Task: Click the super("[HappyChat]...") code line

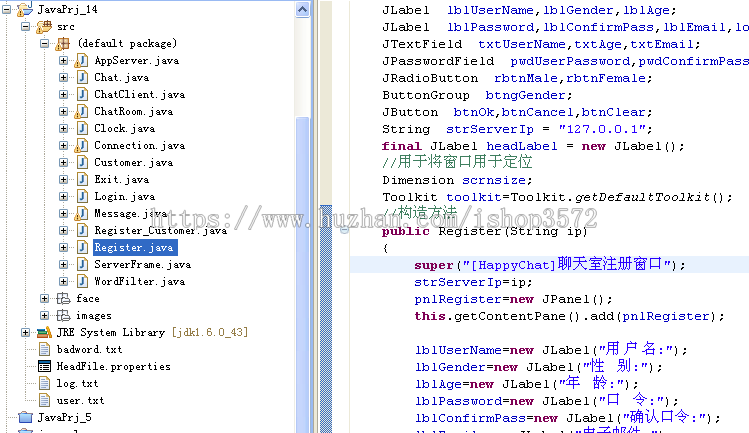Action: pyautogui.click(x=549, y=264)
